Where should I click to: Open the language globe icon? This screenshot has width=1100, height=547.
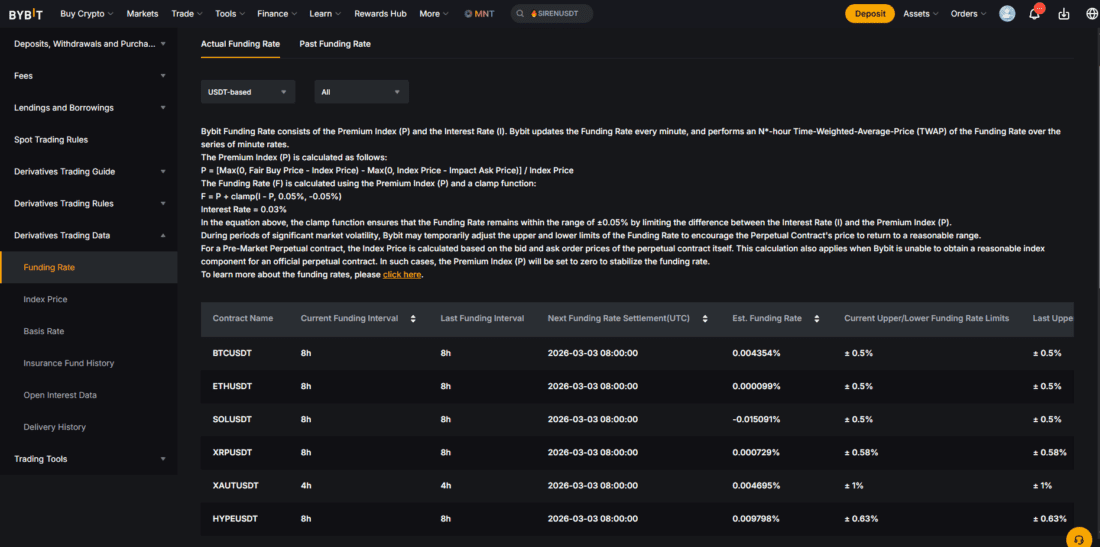coord(1091,14)
